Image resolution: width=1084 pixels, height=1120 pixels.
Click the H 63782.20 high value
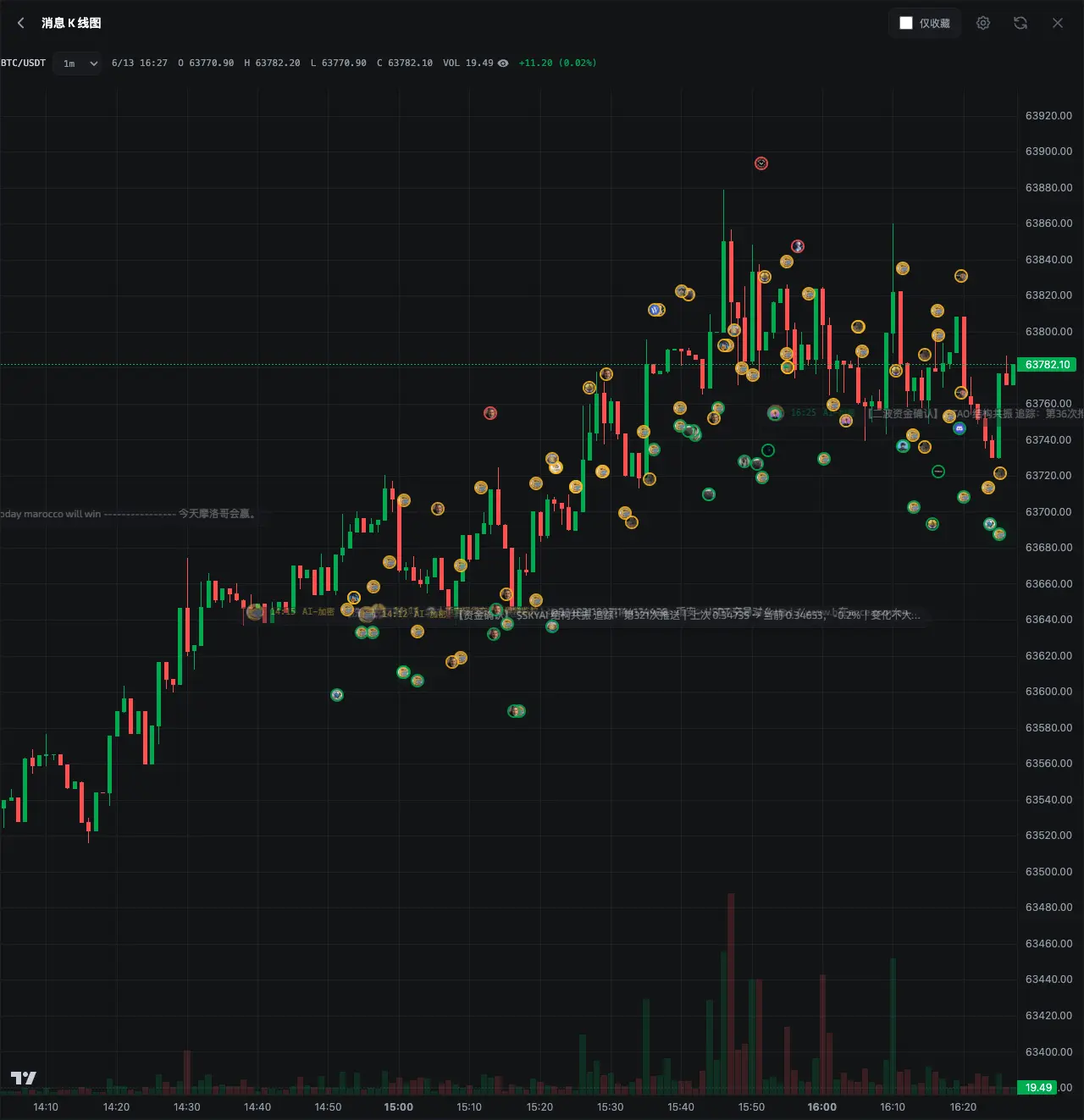[x=272, y=63]
